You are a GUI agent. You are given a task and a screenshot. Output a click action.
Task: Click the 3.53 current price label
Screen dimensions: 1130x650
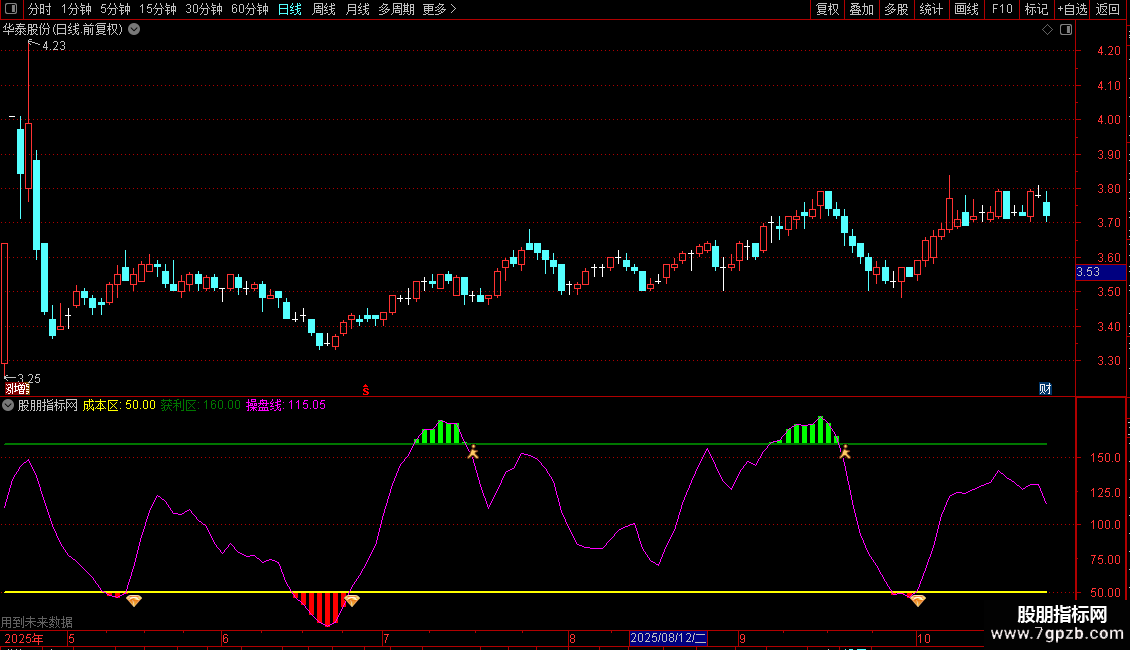click(x=1088, y=271)
